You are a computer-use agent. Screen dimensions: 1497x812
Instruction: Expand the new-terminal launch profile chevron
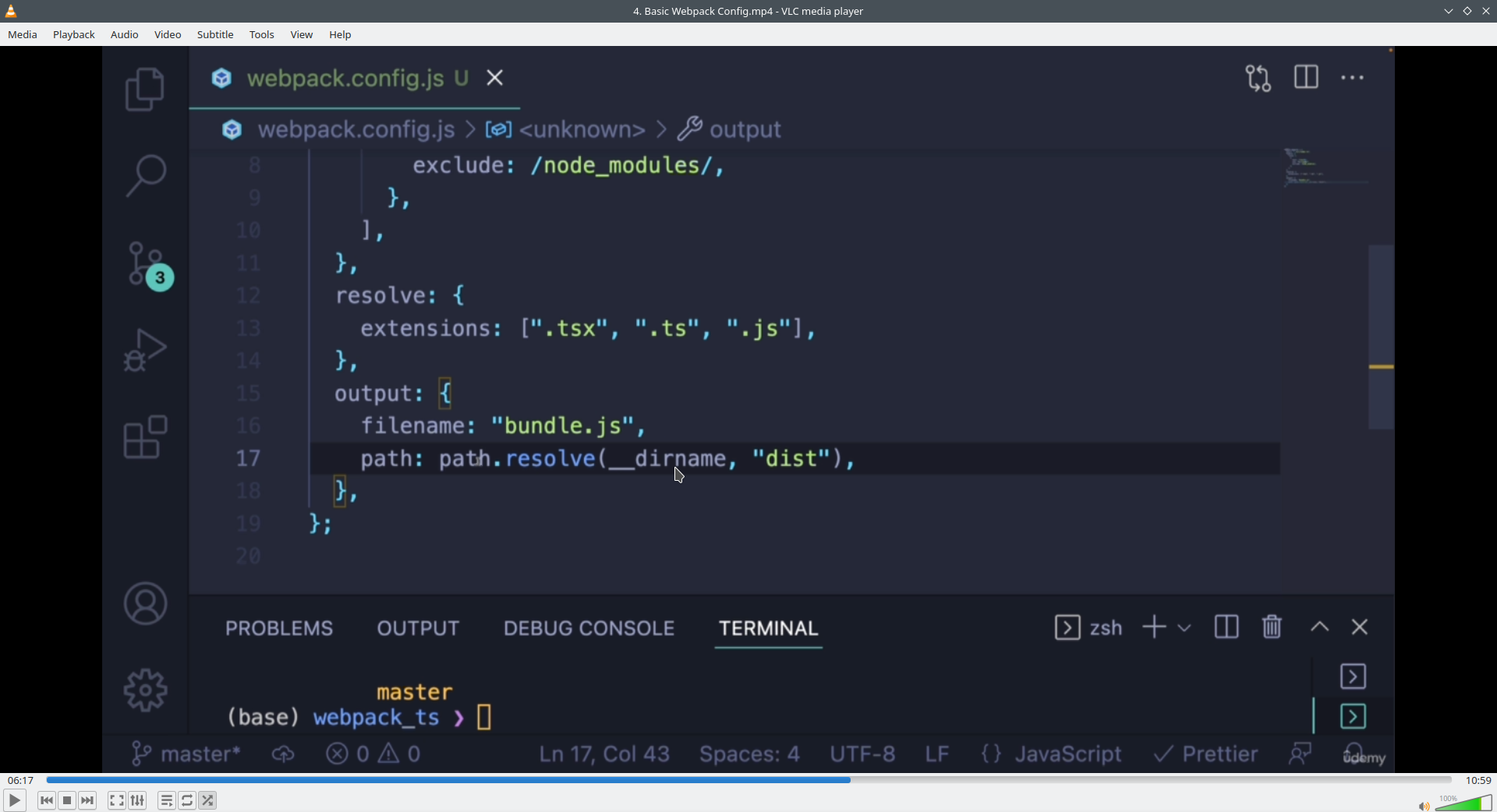coord(1184,627)
